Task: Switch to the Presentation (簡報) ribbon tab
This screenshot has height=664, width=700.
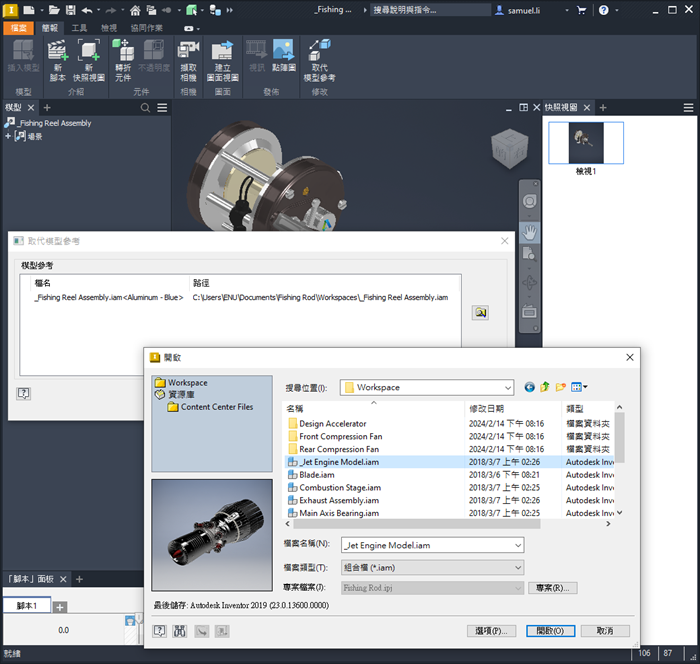Action: [x=50, y=28]
